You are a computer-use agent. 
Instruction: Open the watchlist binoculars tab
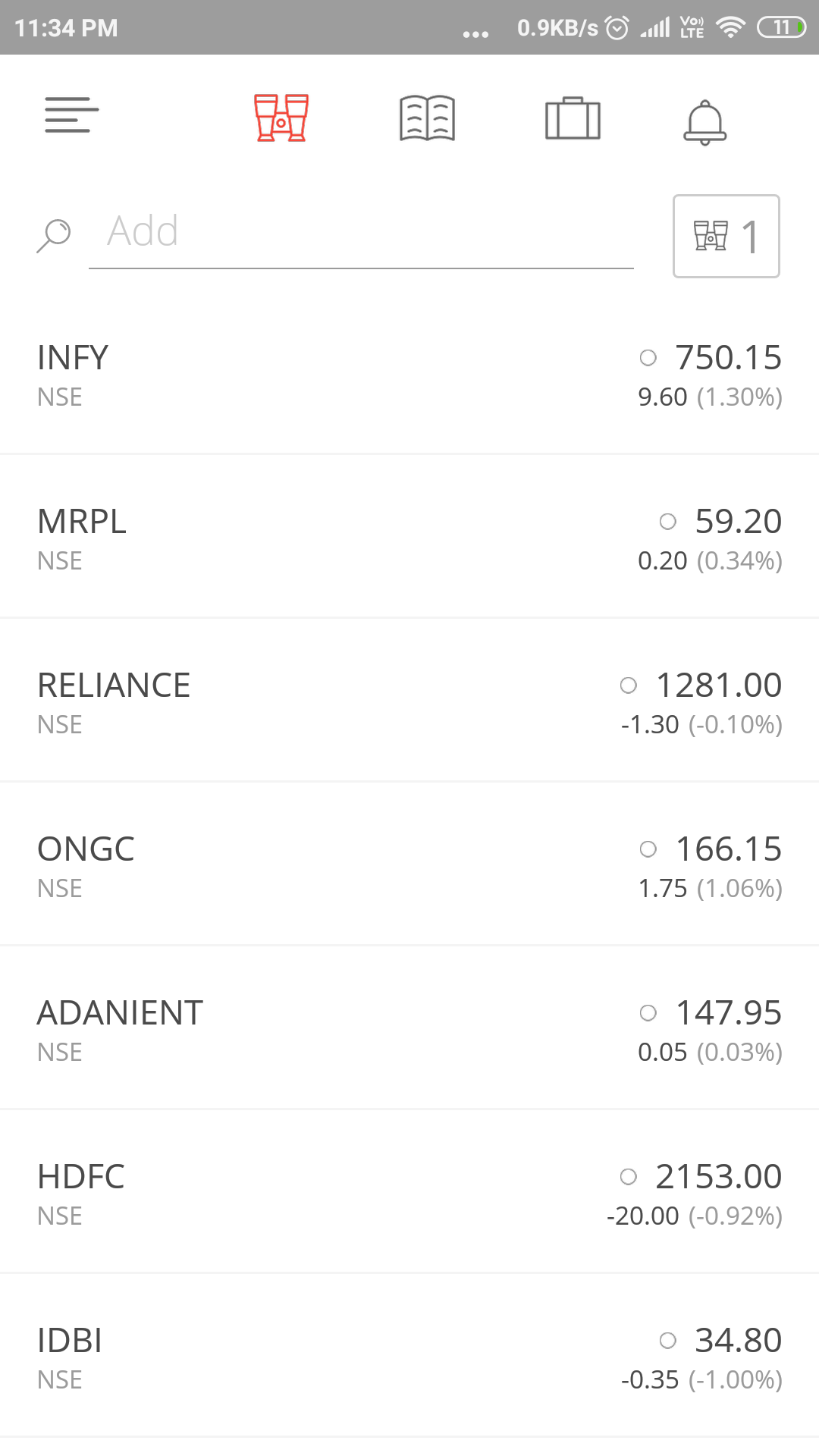pyautogui.click(x=281, y=118)
